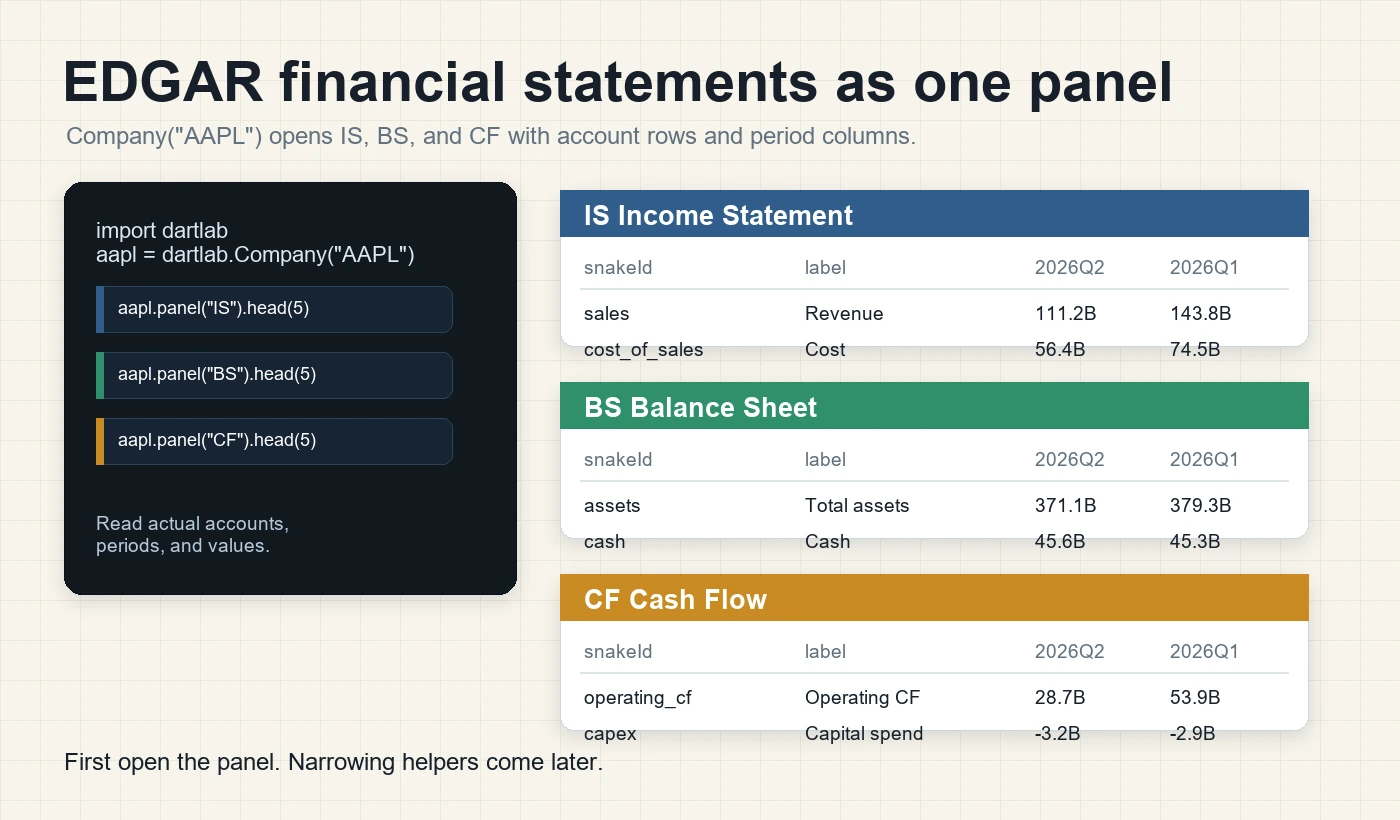
Task: Select the sales row identifier
Action: [x=606, y=313]
